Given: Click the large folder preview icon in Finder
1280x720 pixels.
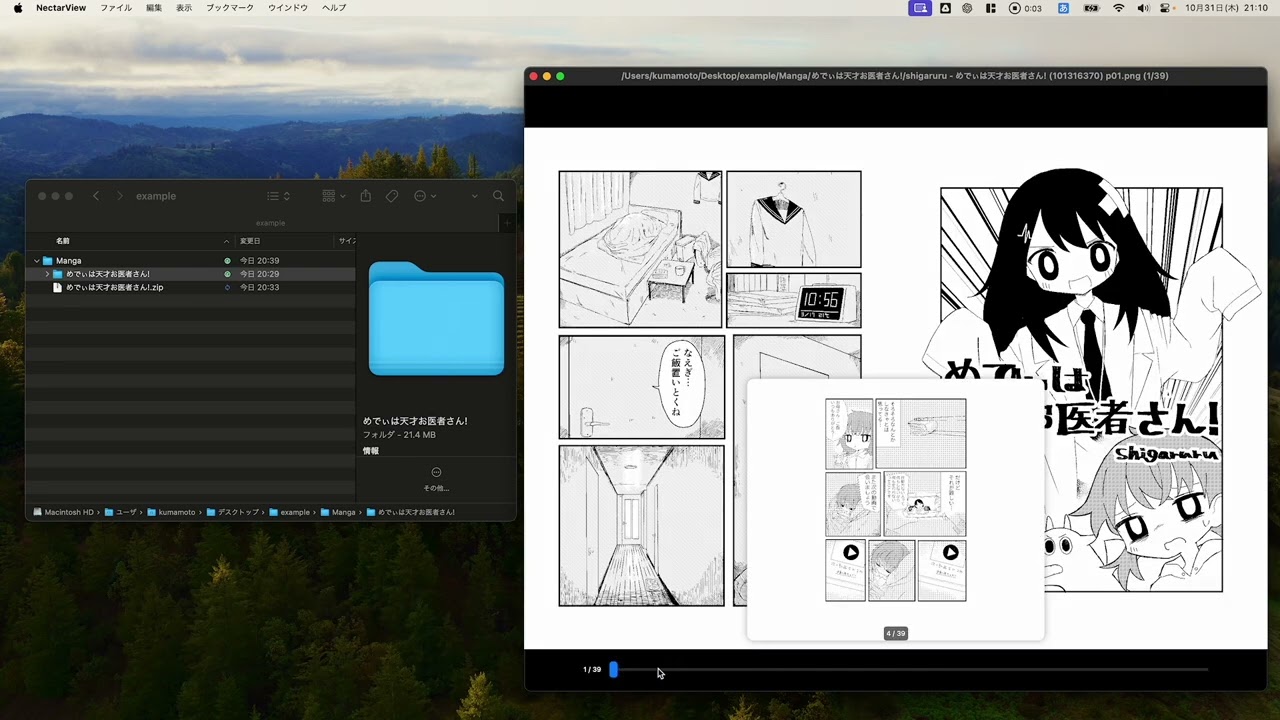Looking at the screenshot, I should coord(436,318).
